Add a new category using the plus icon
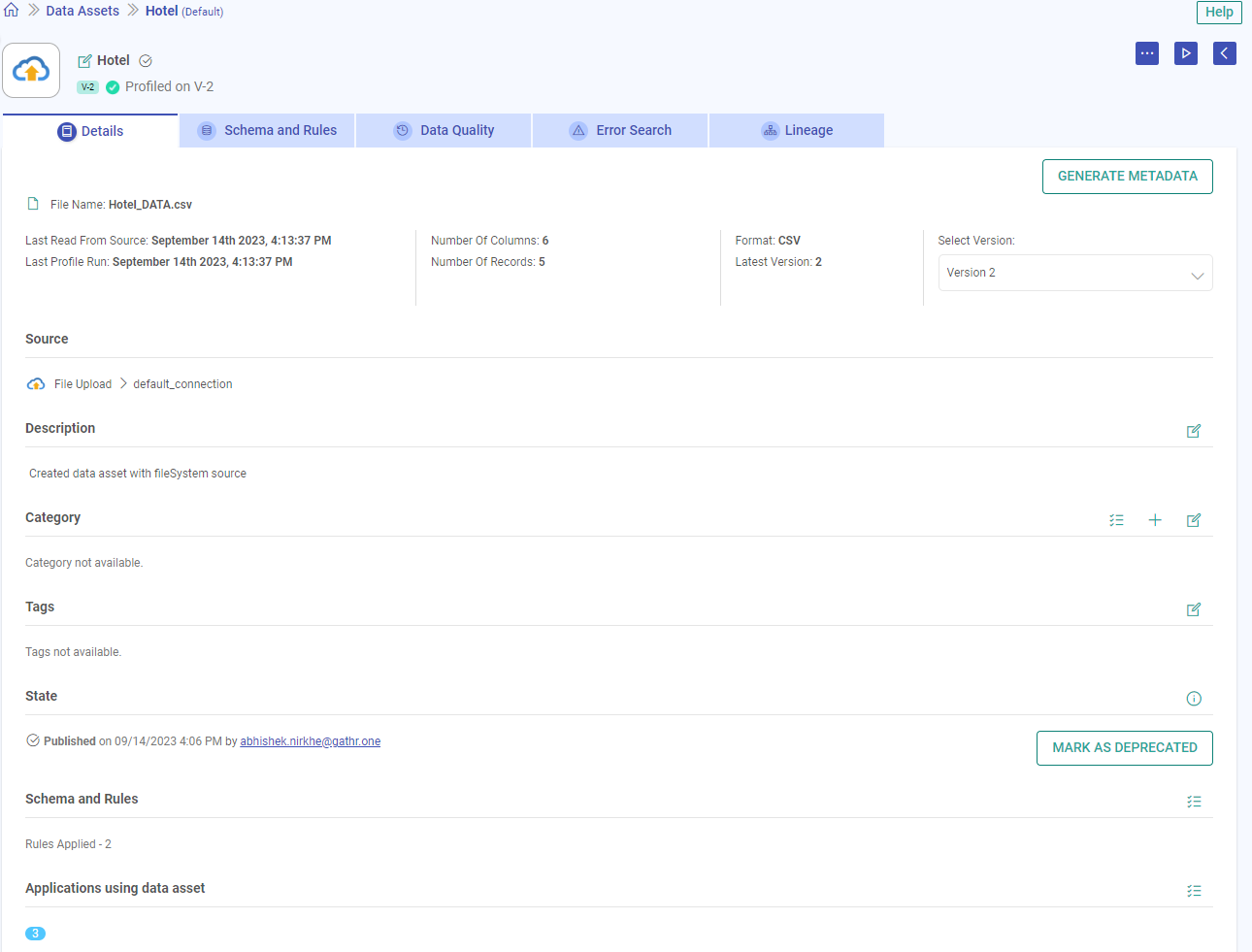Image resolution: width=1252 pixels, height=952 pixels. click(1155, 520)
